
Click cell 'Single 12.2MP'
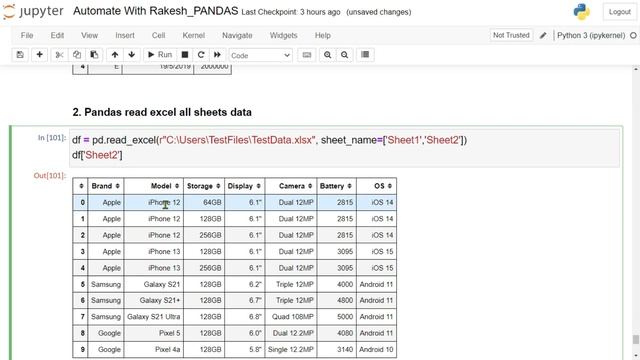[x=291, y=349]
